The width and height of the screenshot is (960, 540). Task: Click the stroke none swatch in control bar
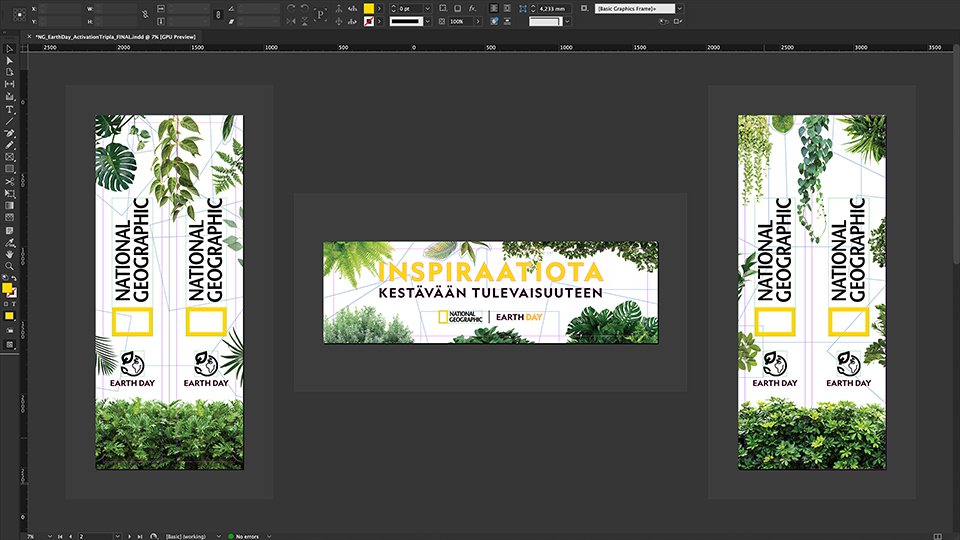[x=369, y=21]
